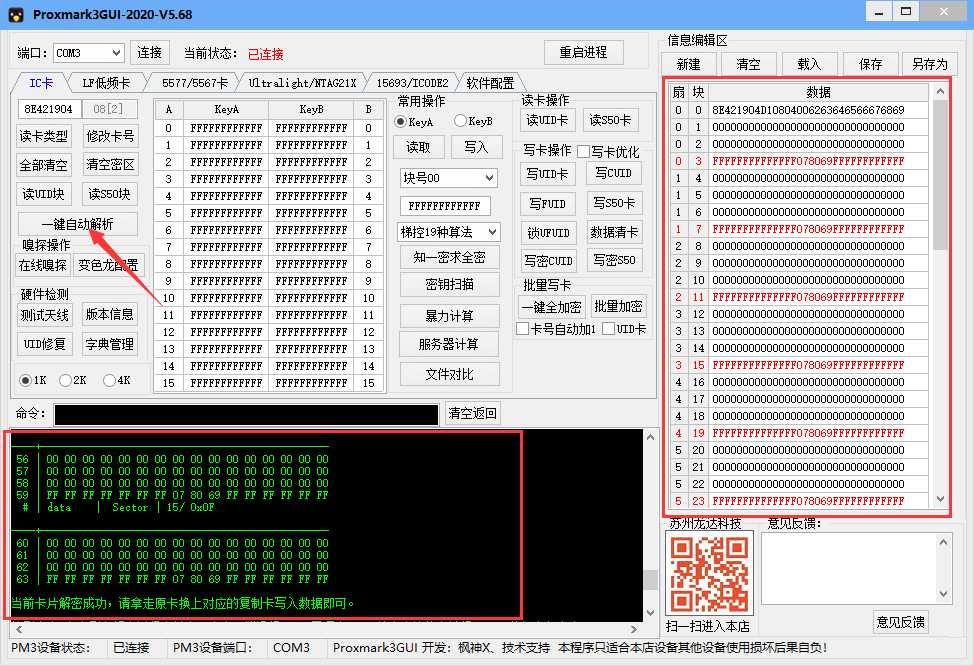Click the 写UID卡 button

click(x=548, y=174)
